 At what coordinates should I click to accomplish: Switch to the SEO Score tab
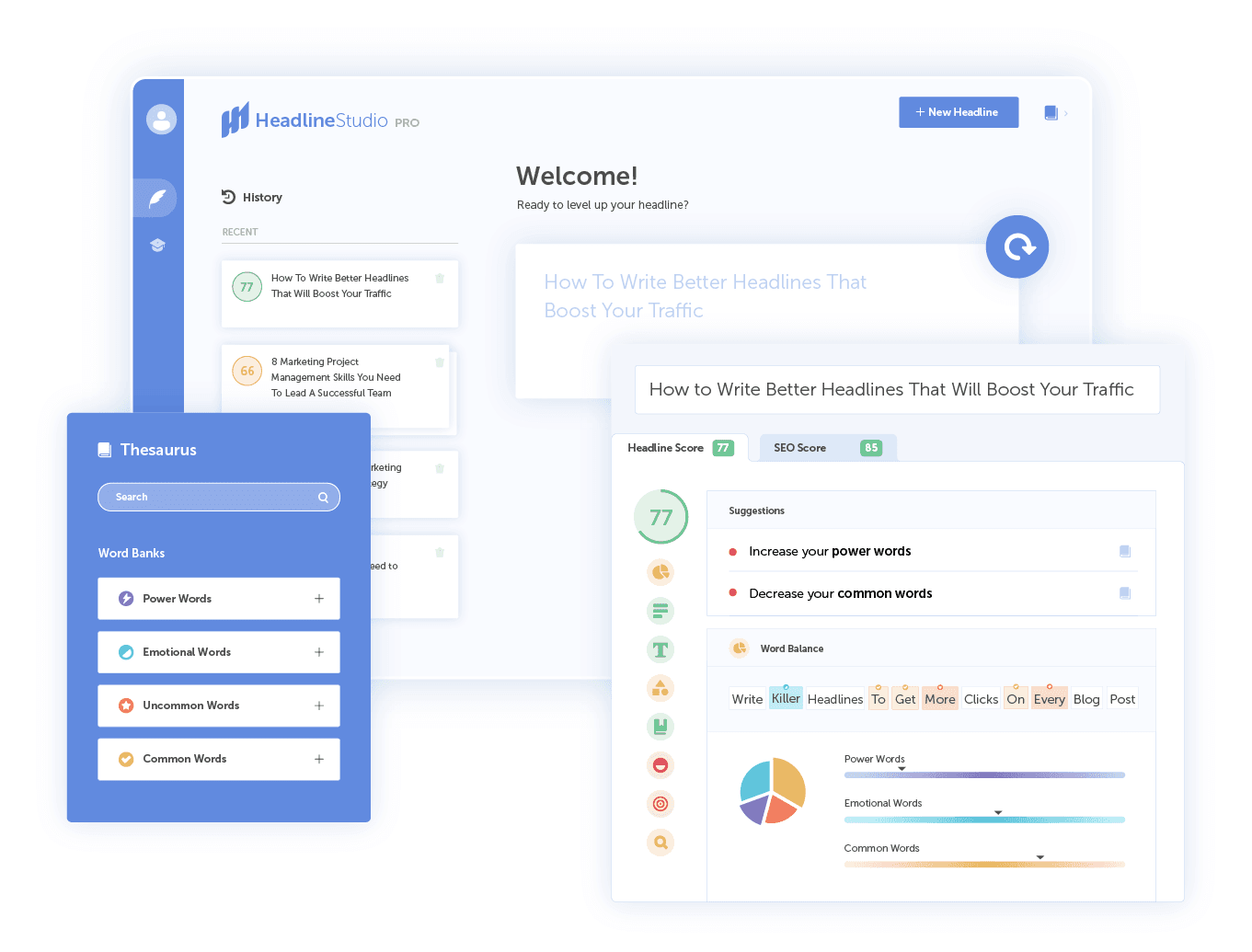point(825,447)
